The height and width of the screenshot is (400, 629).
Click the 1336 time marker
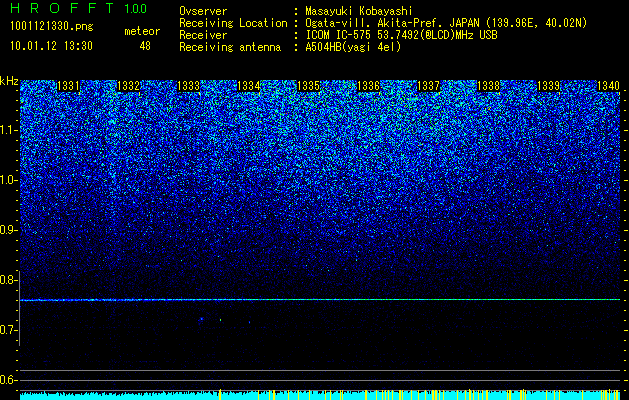click(x=368, y=86)
